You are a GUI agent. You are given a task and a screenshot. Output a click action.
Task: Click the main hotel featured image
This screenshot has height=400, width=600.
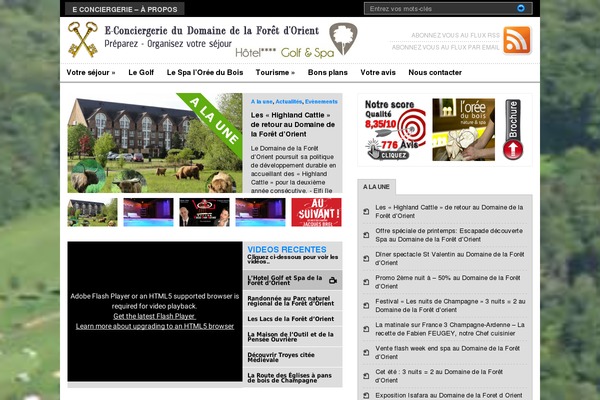coord(155,143)
